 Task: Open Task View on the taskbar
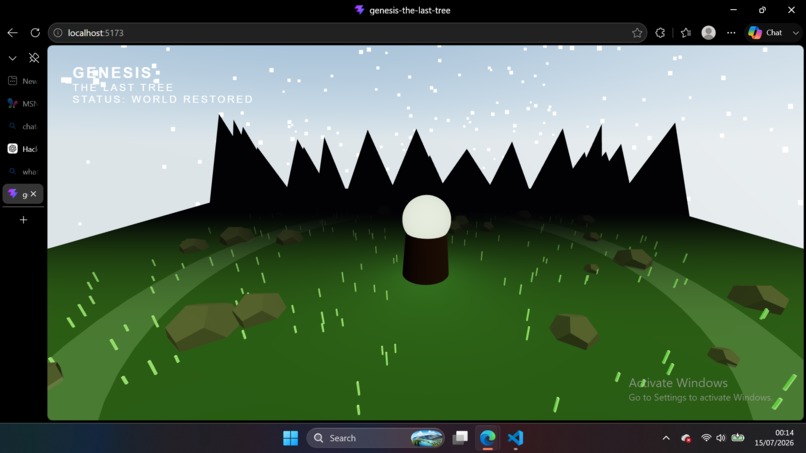[x=460, y=438]
